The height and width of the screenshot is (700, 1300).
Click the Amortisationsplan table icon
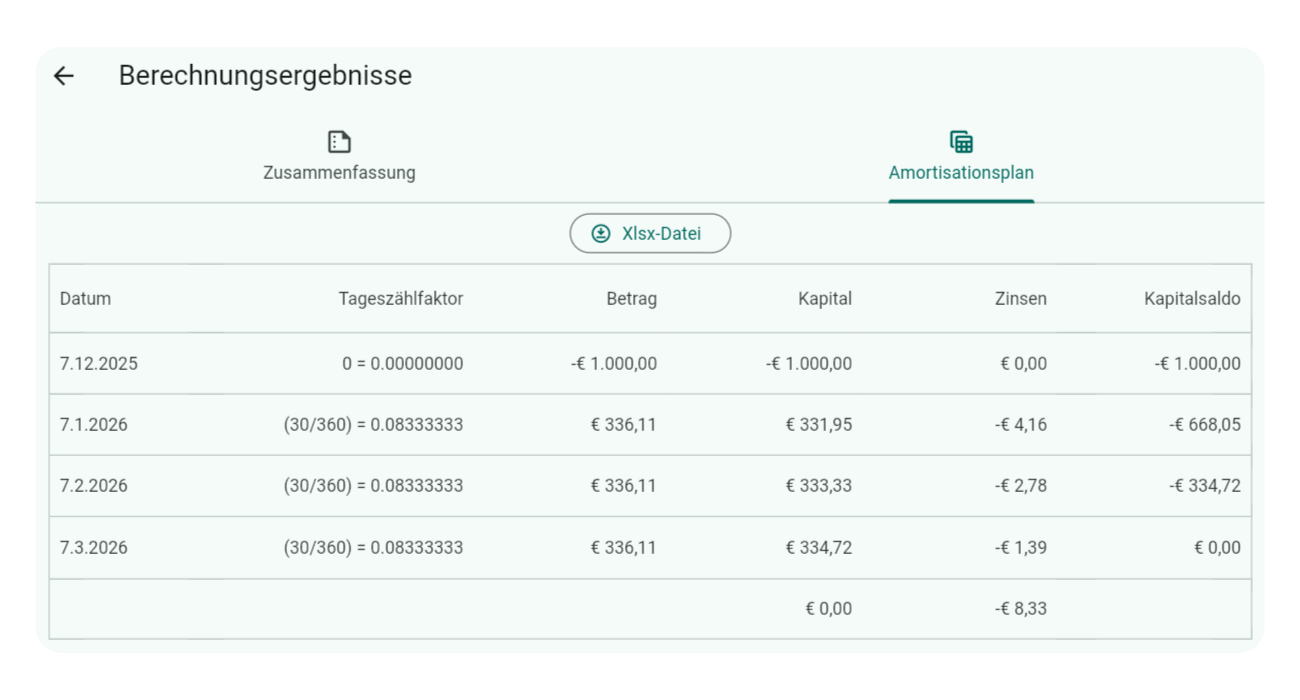pos(961,142)
